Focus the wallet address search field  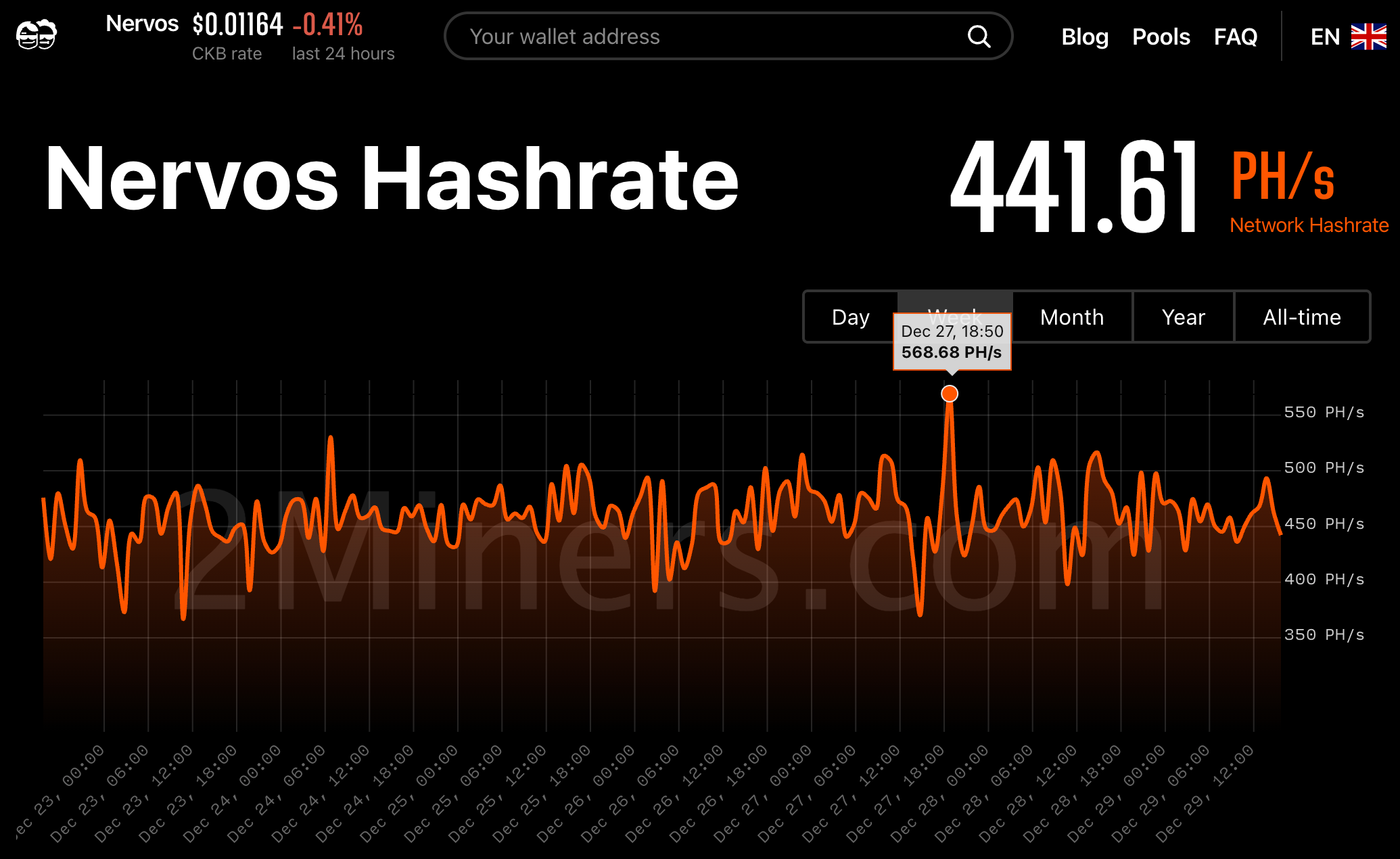tap(728, 37)
